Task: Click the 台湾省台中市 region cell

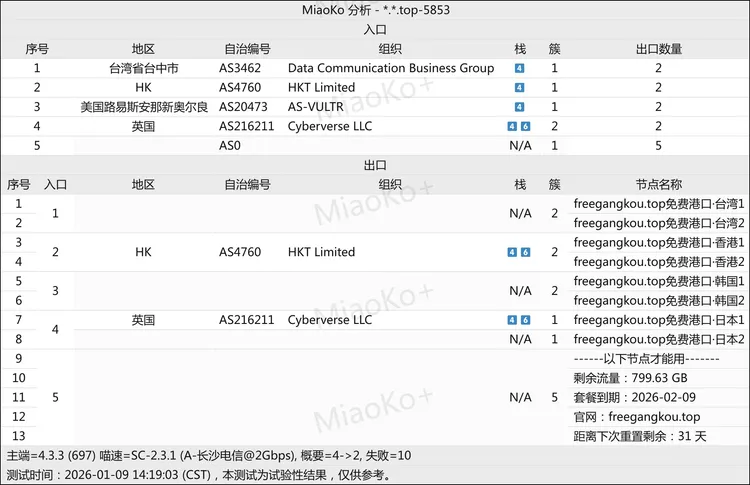Action: [x=143, y=69]
